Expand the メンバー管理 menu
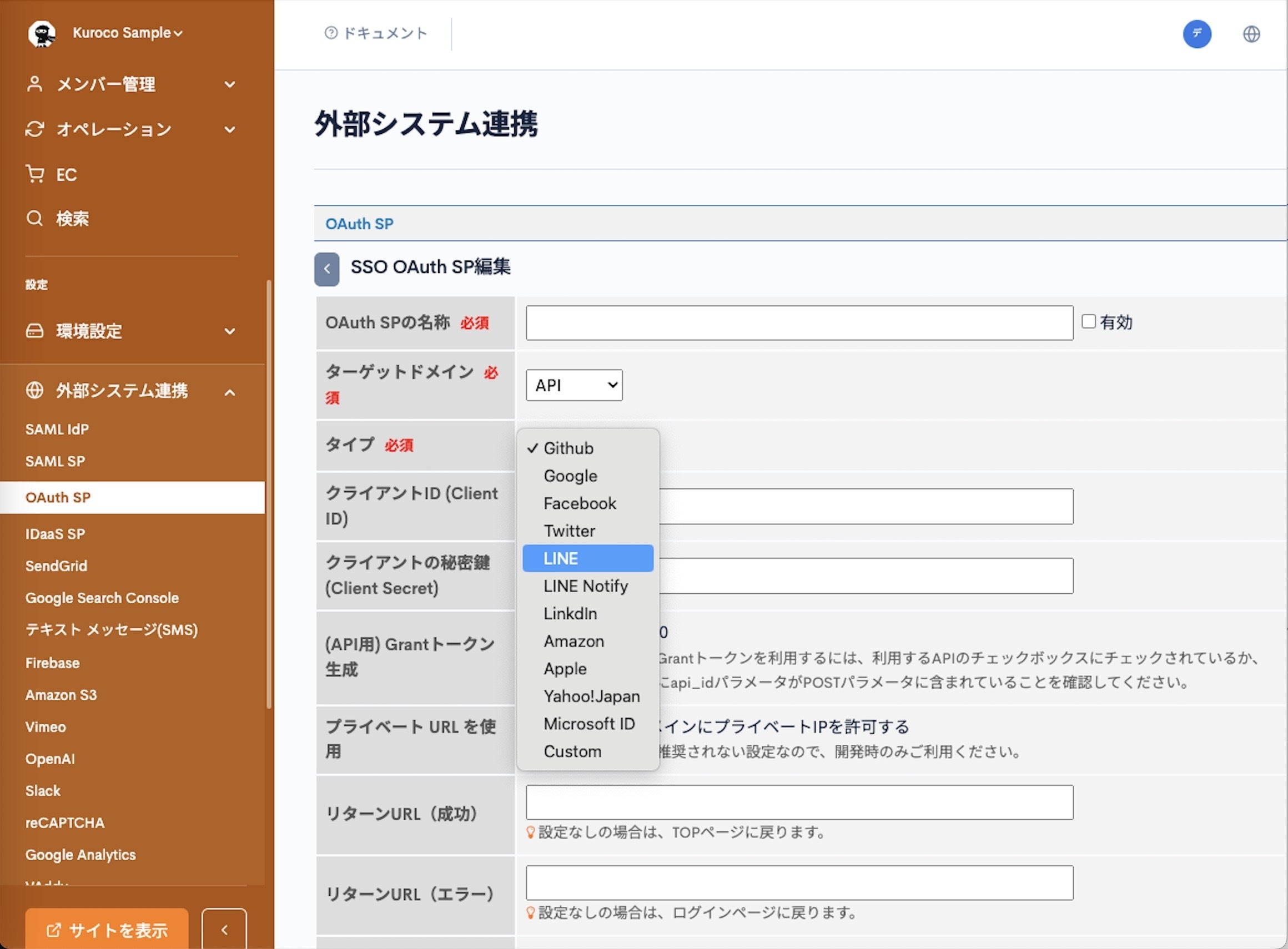Image resolution: width=1288 pixels, height=949 pixels. pos(230,84)
